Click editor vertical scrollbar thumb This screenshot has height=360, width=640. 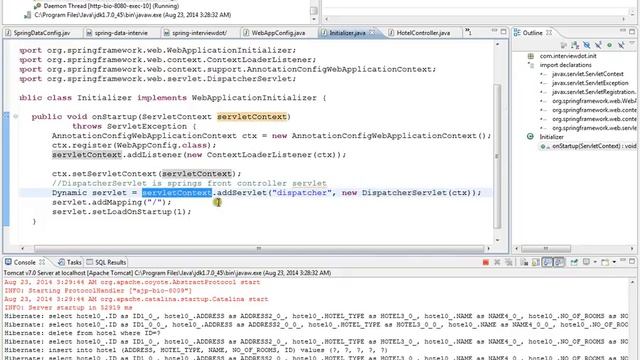497,156
